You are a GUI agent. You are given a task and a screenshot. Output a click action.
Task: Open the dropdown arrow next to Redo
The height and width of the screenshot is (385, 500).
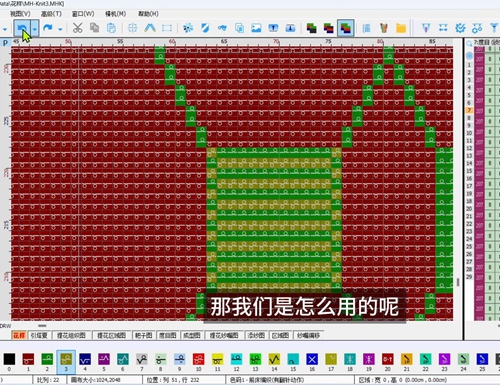(x=60, y=29)
